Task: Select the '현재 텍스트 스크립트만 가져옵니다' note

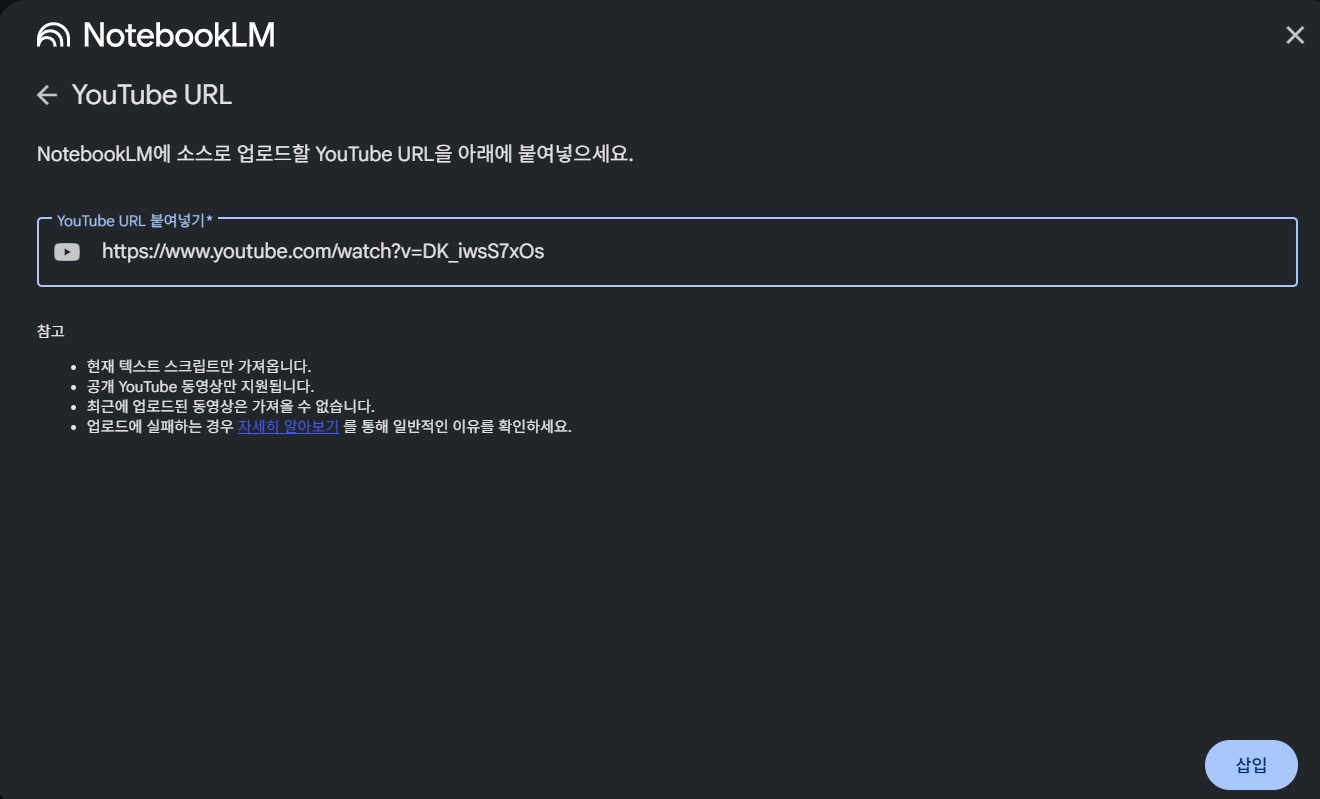Action: coord(199,366)
